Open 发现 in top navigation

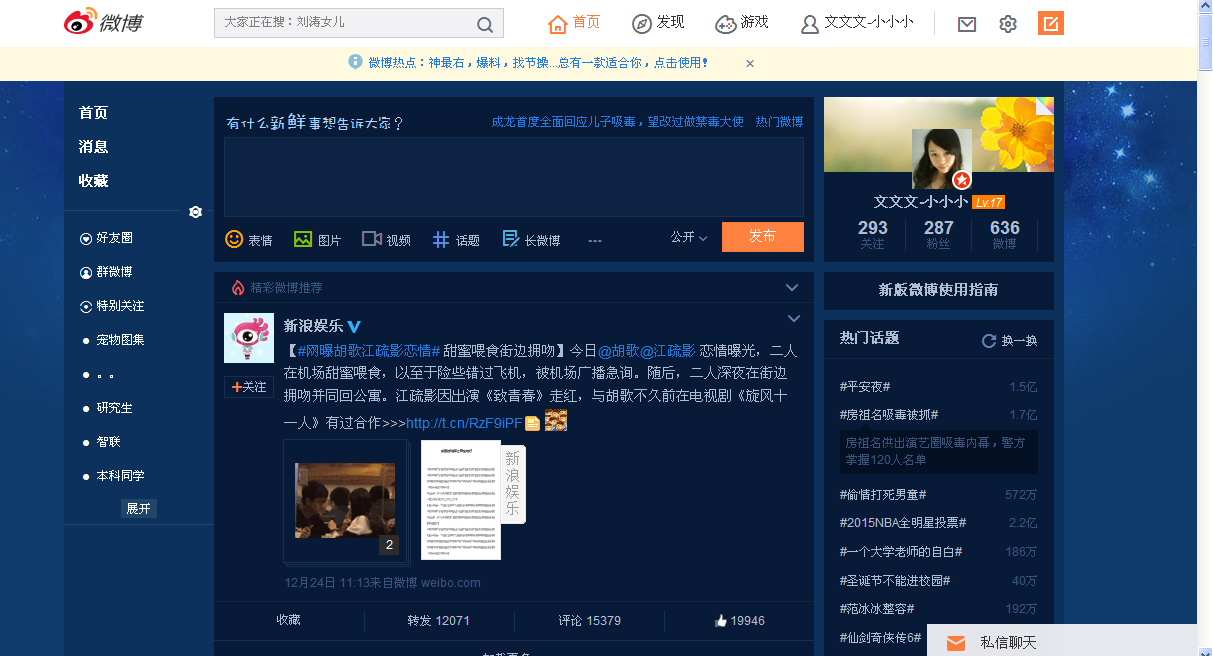658,23
